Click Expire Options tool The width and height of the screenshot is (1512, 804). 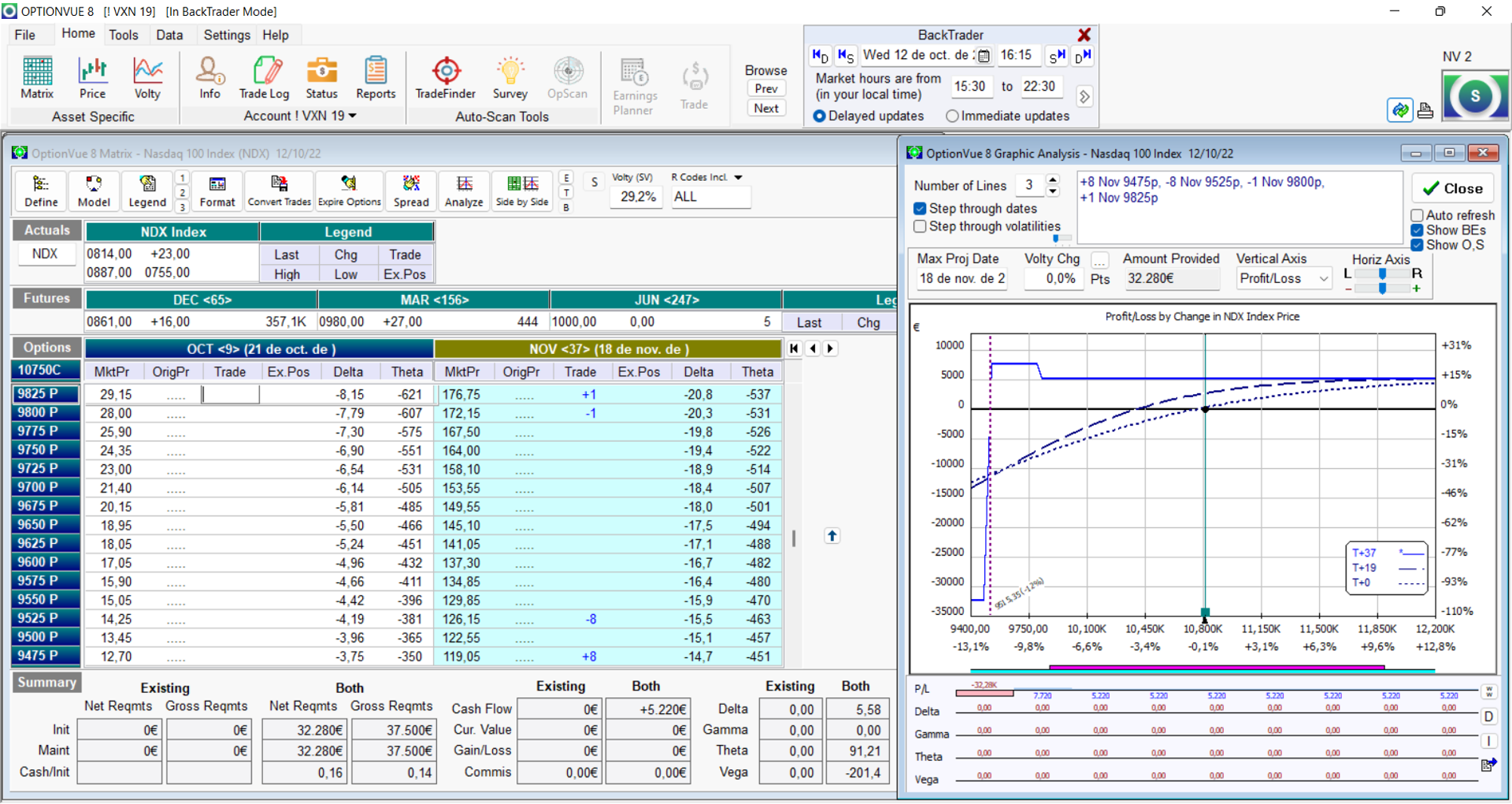pos(349,191)
